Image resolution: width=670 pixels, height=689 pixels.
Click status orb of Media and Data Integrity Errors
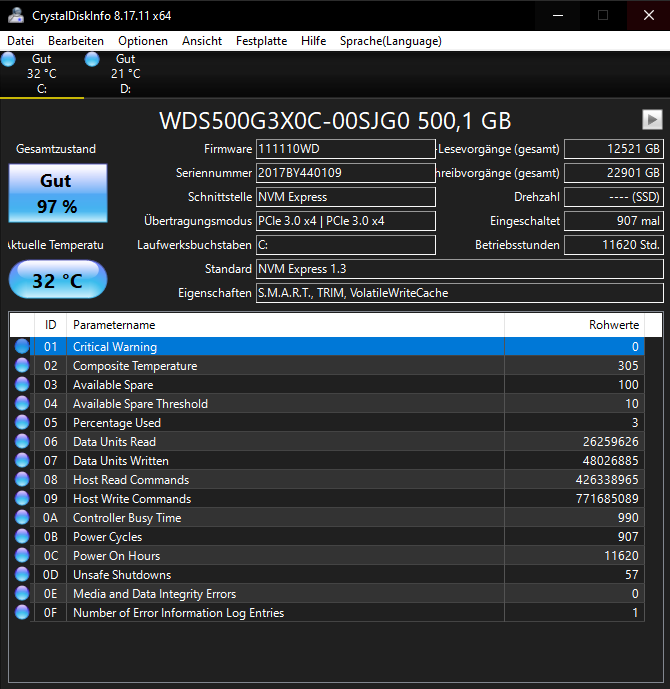[x=22, y=593]
